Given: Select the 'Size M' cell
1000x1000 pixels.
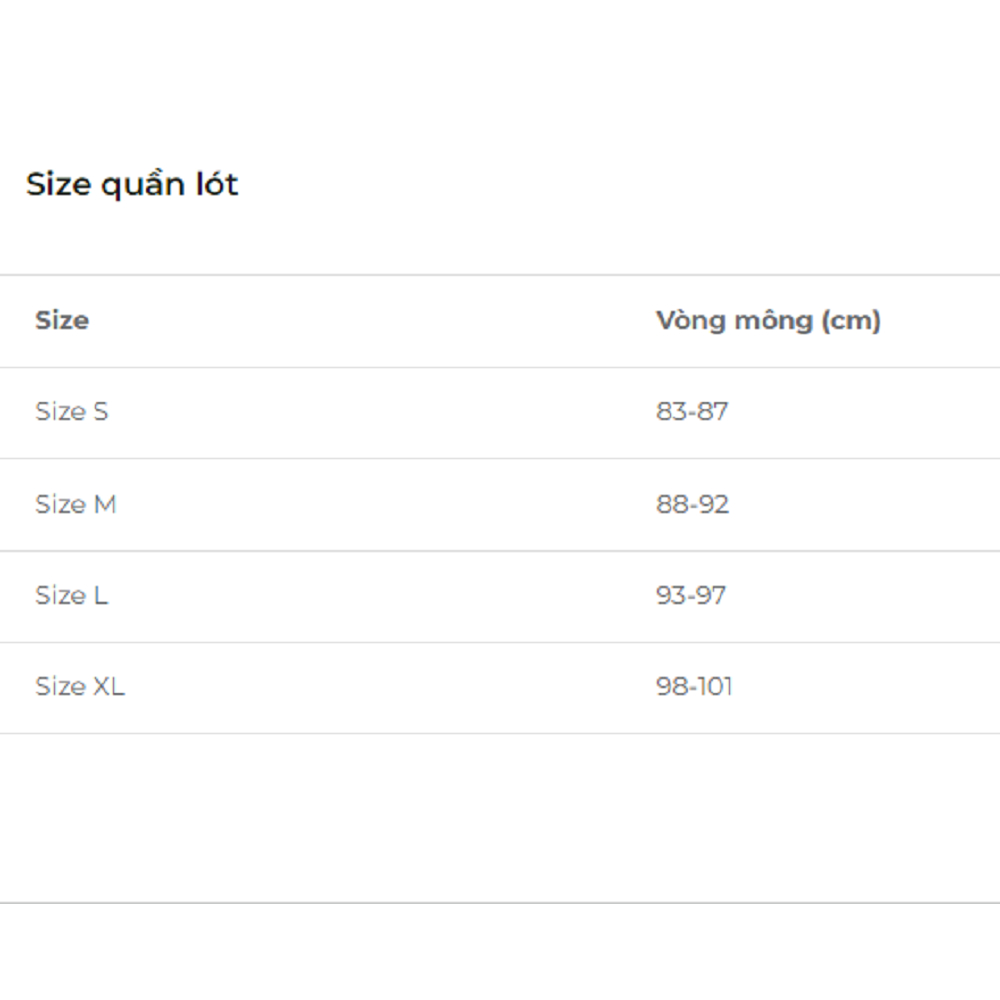Looking at the screenshot, I should (x=76, y=504).
